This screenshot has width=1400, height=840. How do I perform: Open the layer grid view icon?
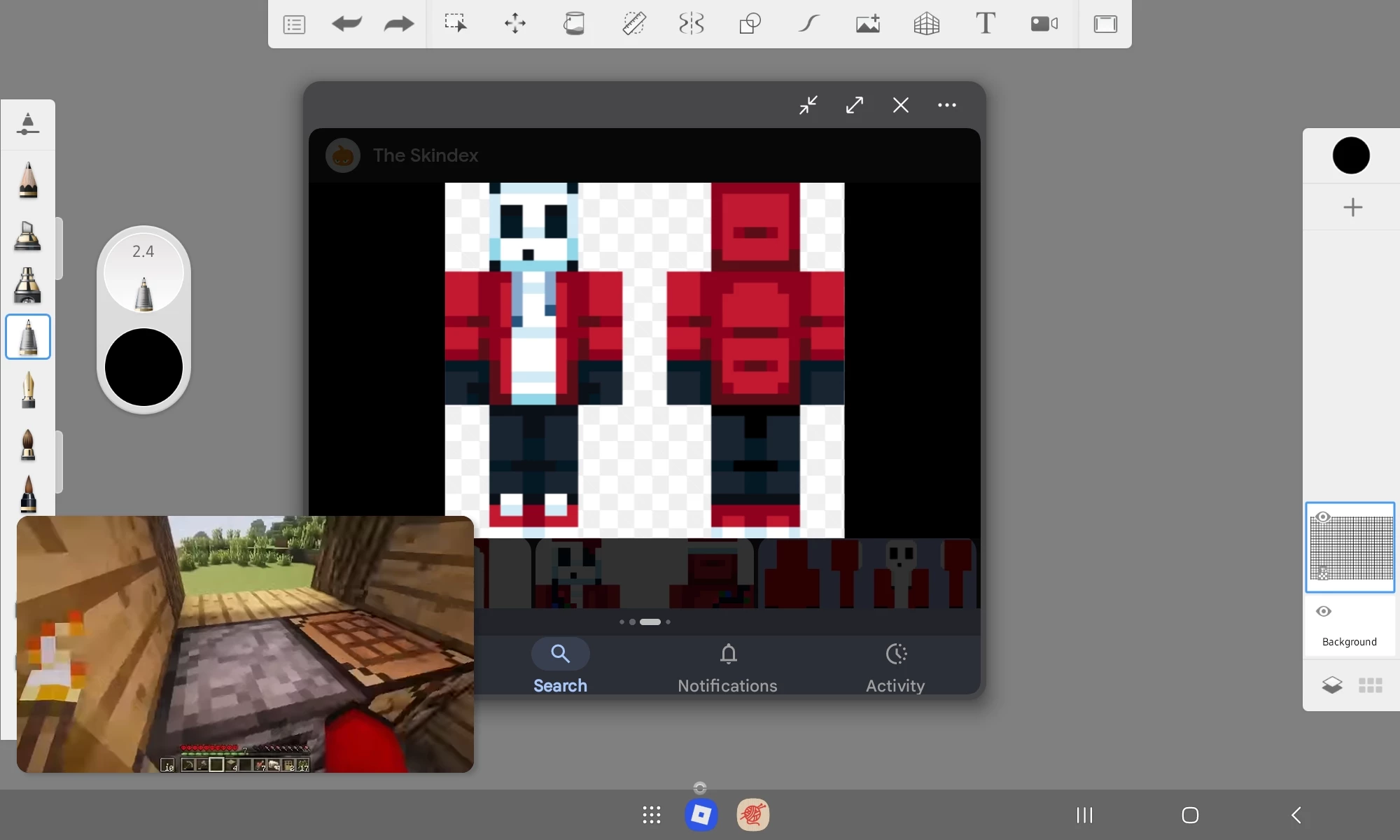pyautogui.click(x=1371, y=685)
